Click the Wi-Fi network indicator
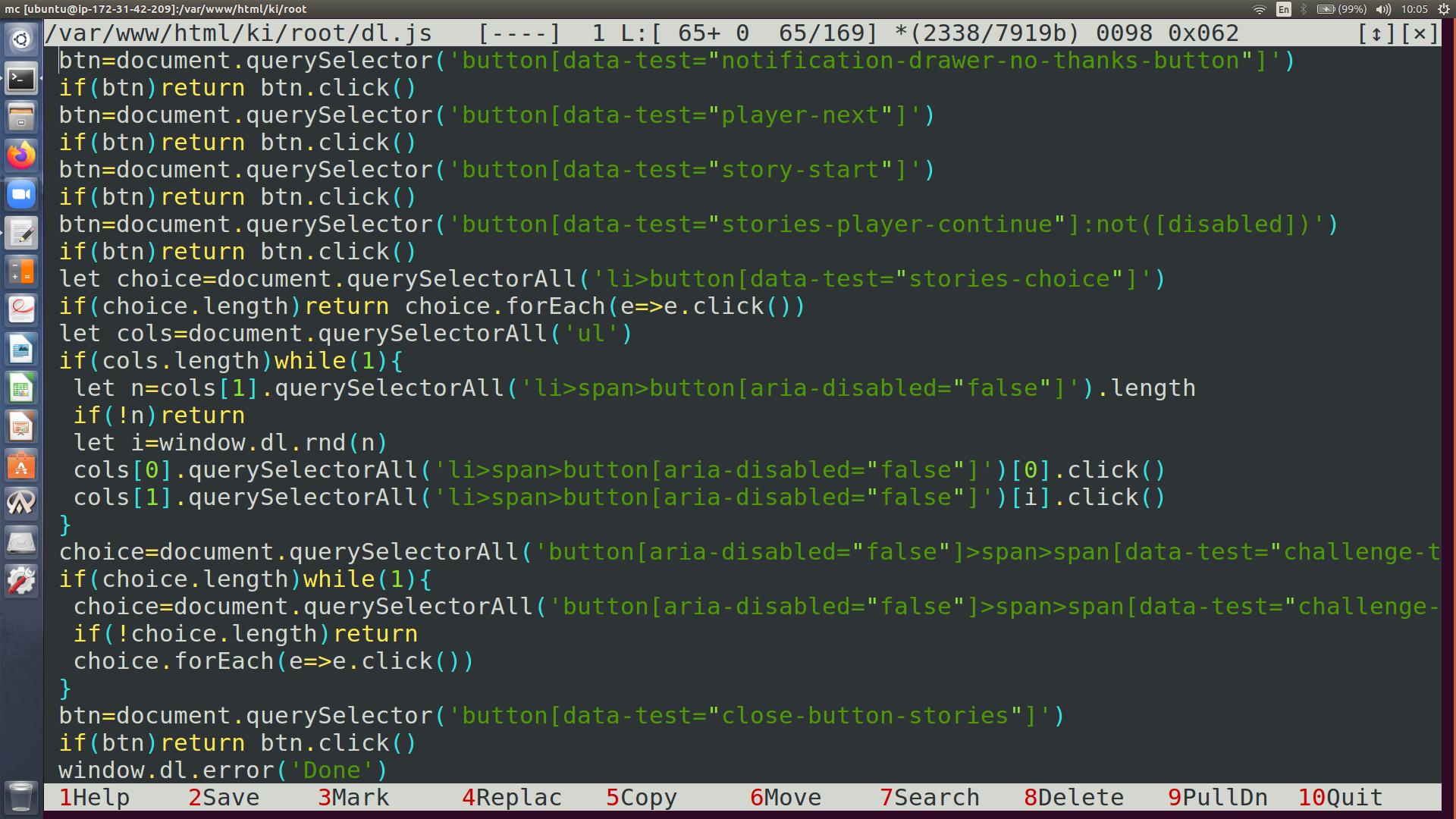This screenshot has width=1456, height=819. 1259,9
